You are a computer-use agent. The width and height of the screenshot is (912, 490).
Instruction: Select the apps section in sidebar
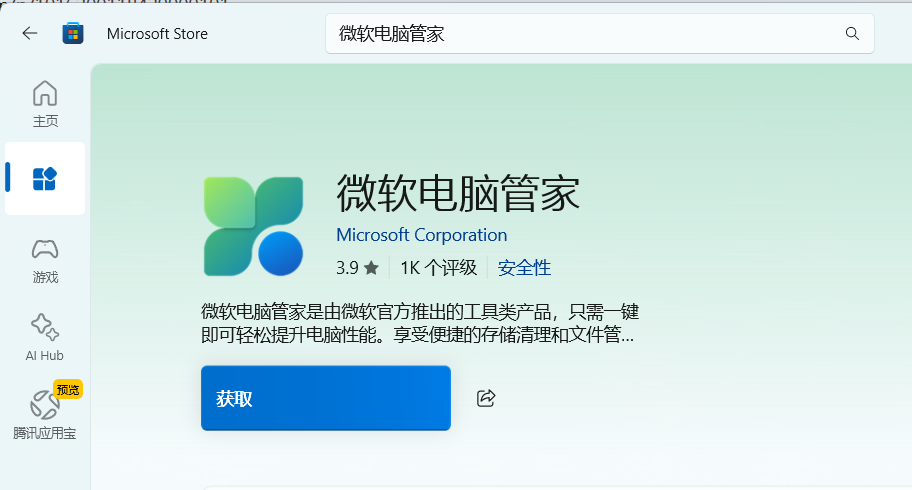45,179
